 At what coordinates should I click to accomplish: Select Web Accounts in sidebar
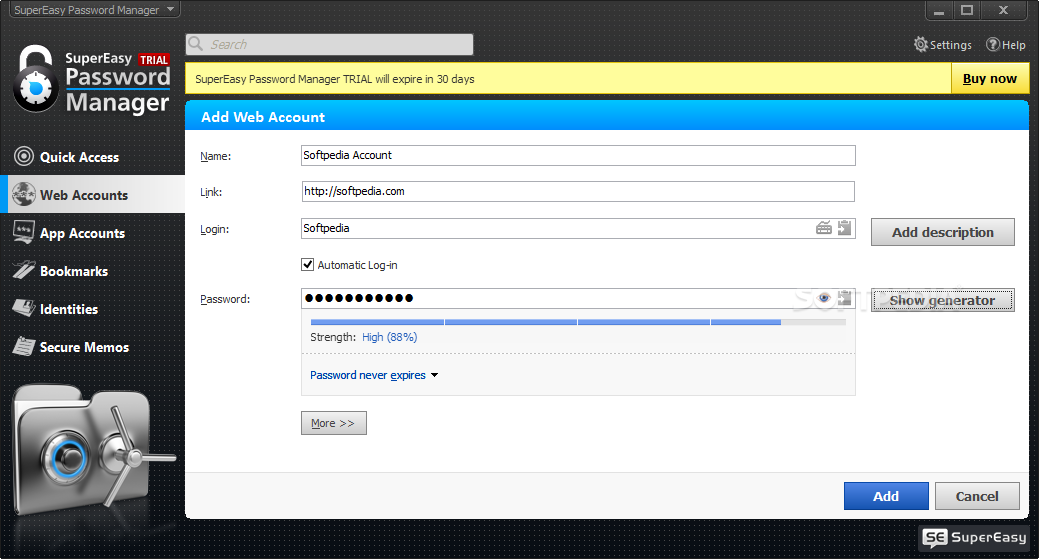pos(92,195)
